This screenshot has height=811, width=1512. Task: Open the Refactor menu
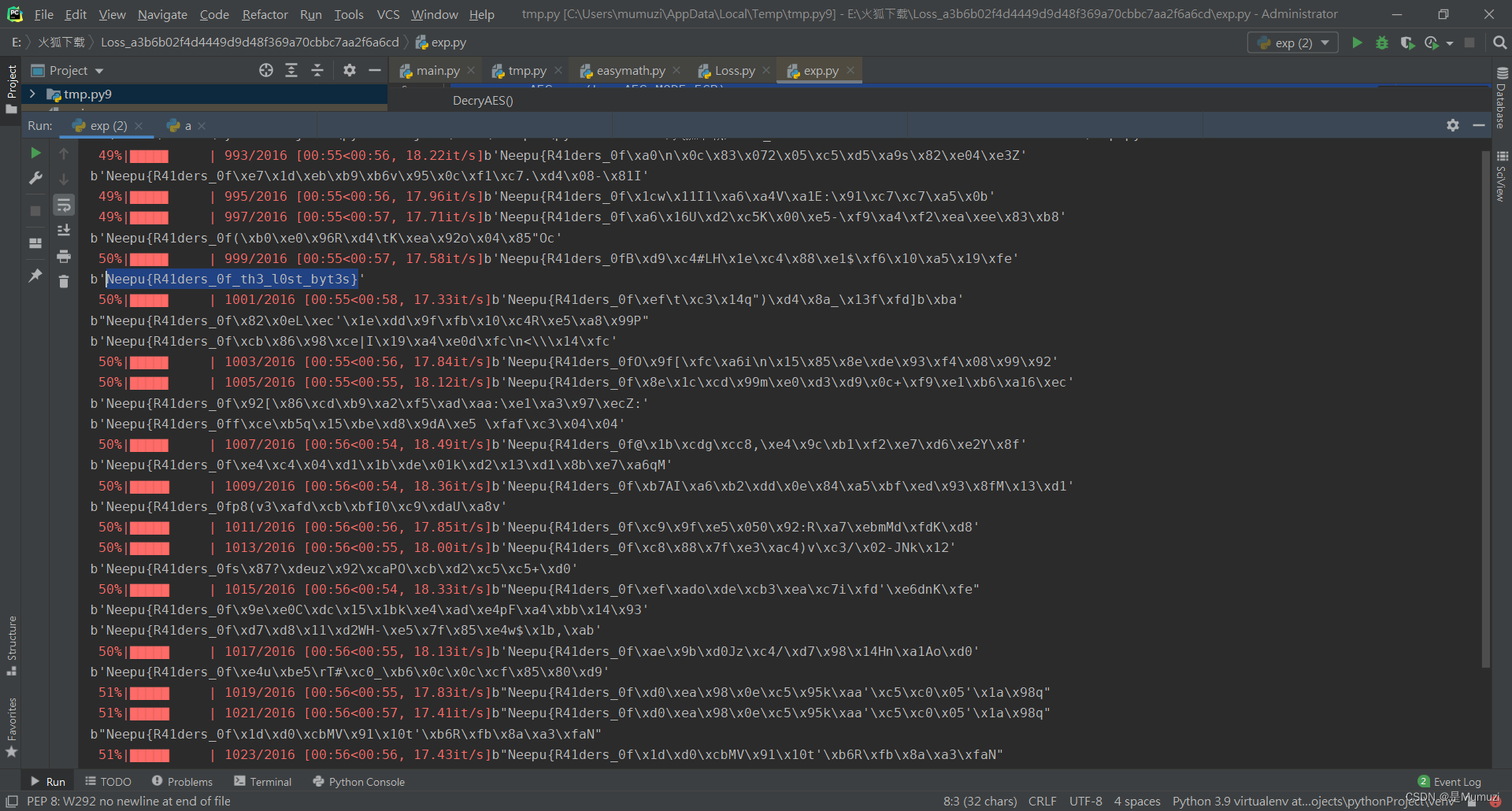pos(265,14)
